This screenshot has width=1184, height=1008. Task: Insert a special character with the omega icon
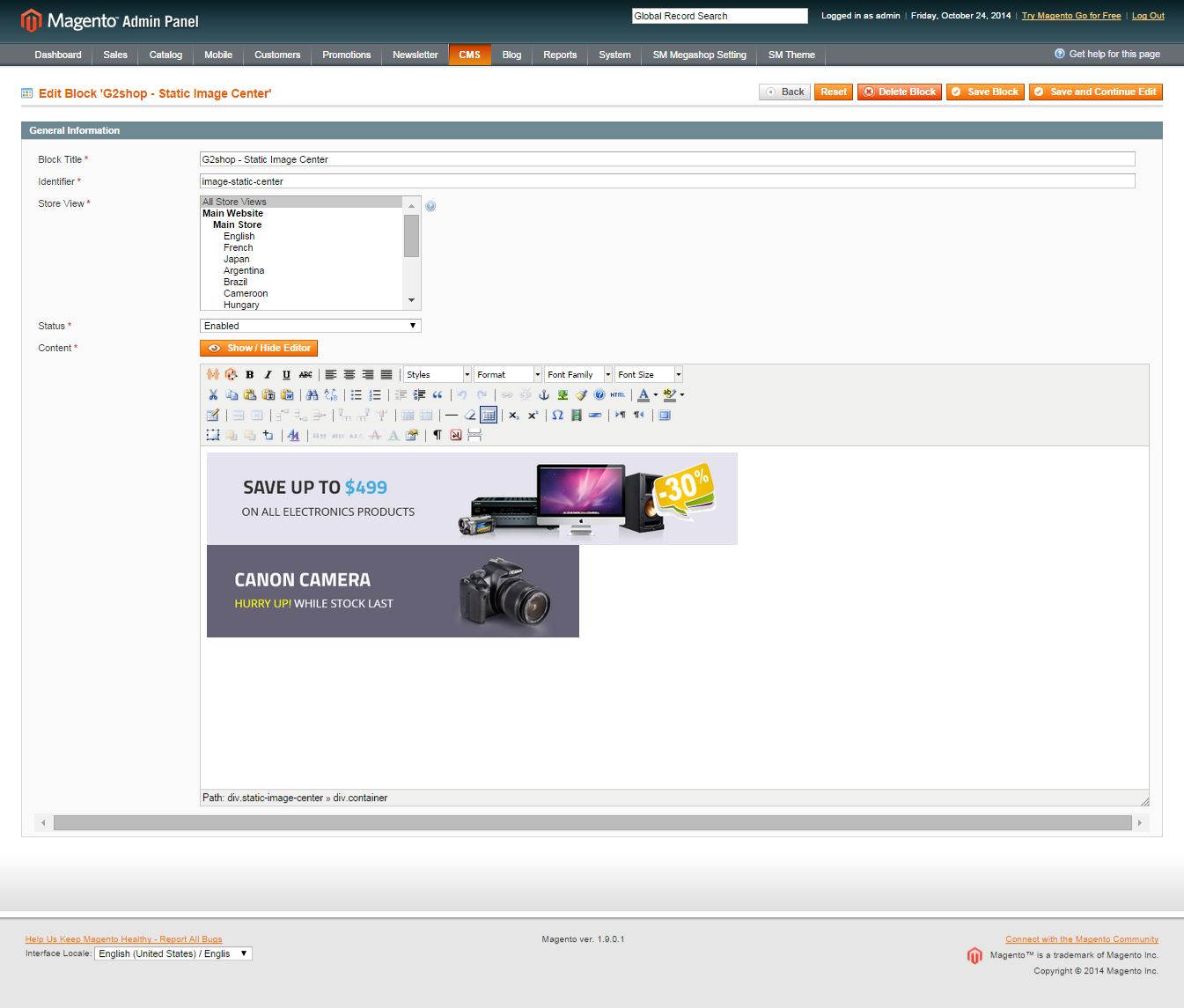(558, 416)
